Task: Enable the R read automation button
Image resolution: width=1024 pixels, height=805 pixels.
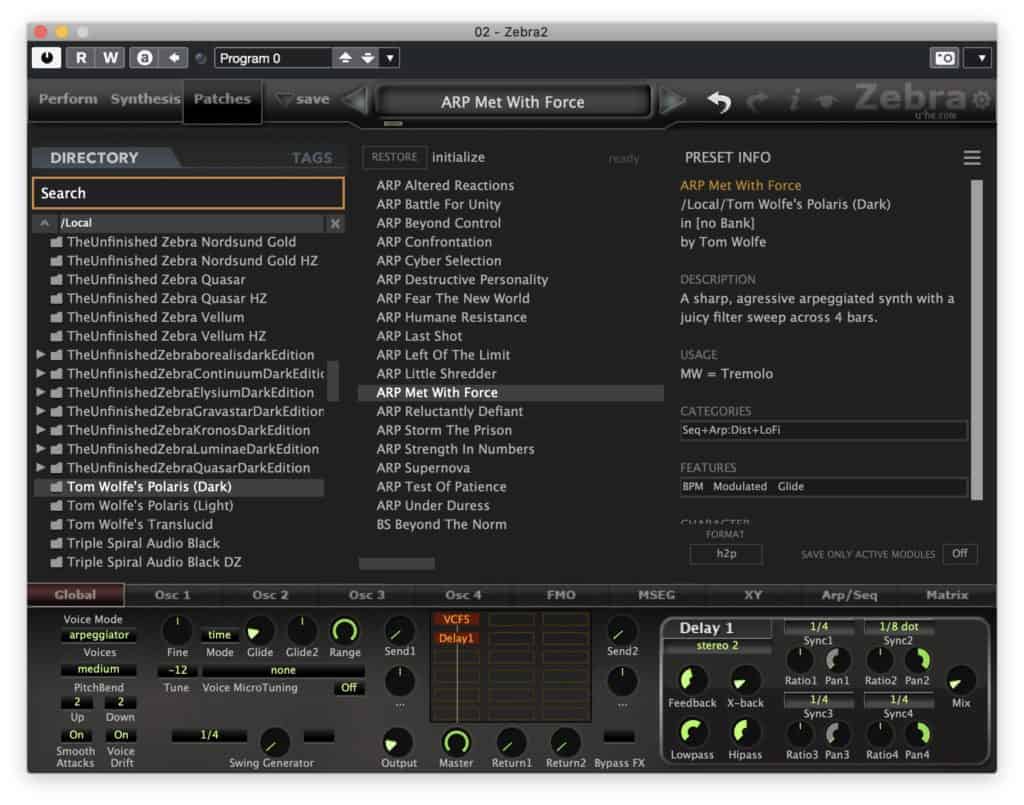Action: click(x=81, y=57)
